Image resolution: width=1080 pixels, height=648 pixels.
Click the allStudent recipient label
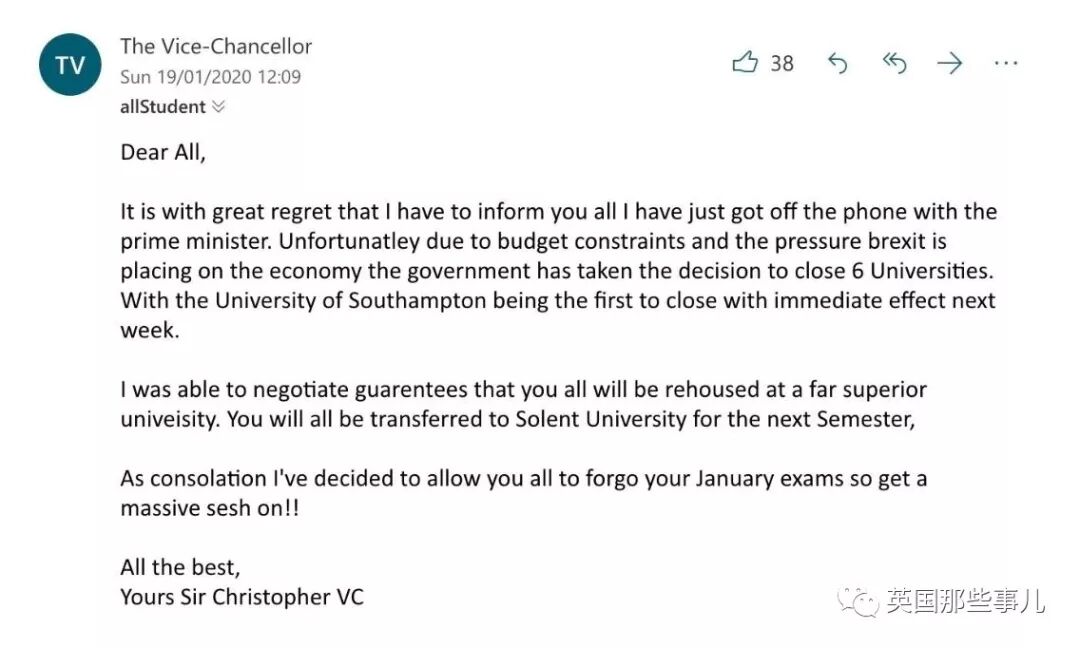tap(163, 107)
